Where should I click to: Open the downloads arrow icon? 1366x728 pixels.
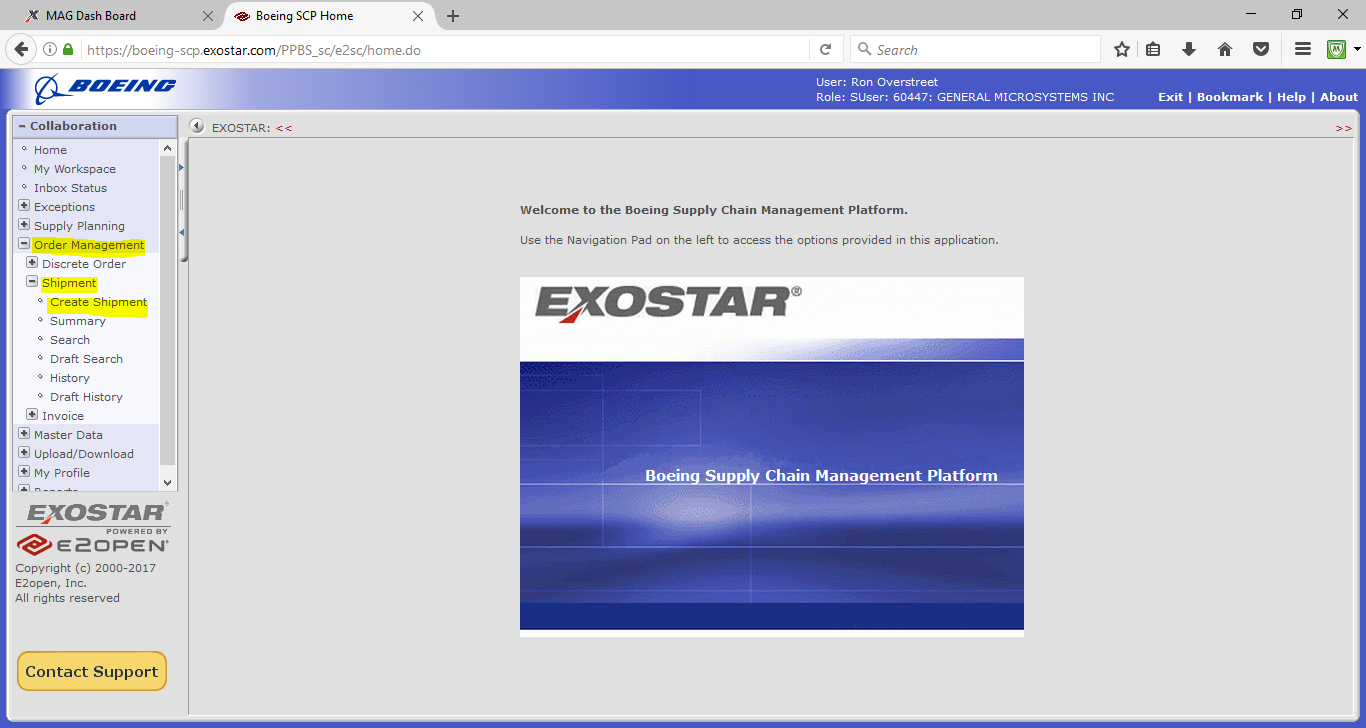pyautogui.click(x=1189, y=49)
